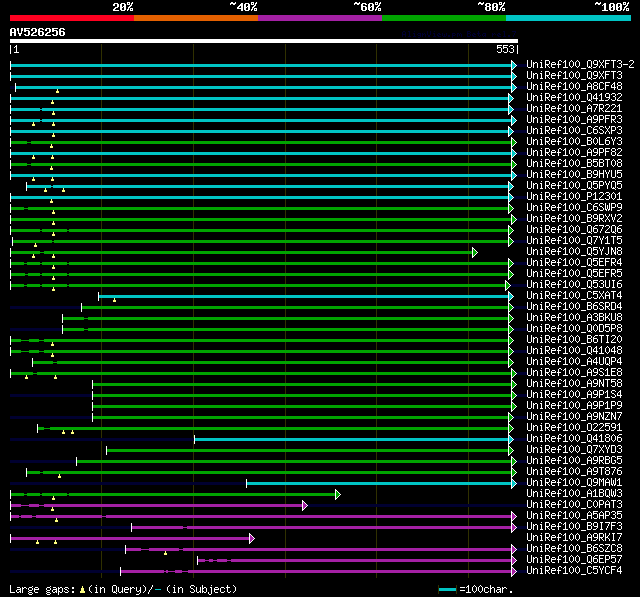Click the AV526256 query name
The height and width of the screenshot is (597, 640).
pyautogui.click(x=38, y=32)
